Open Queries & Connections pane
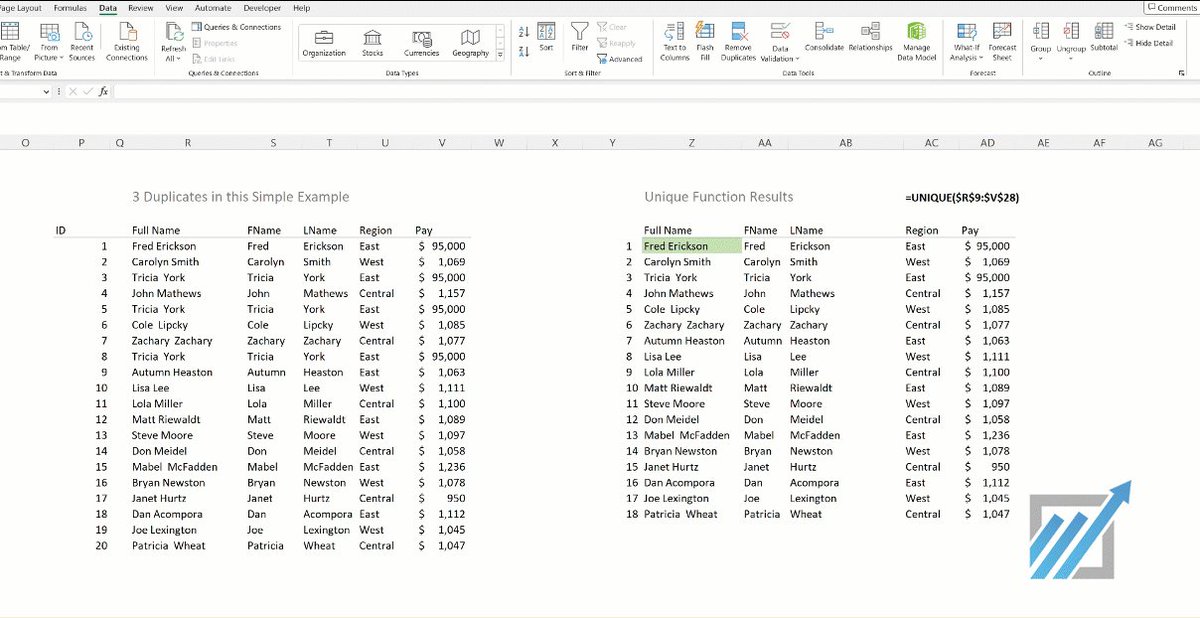This screenshot has width=1200, height=618. point(236,27)
